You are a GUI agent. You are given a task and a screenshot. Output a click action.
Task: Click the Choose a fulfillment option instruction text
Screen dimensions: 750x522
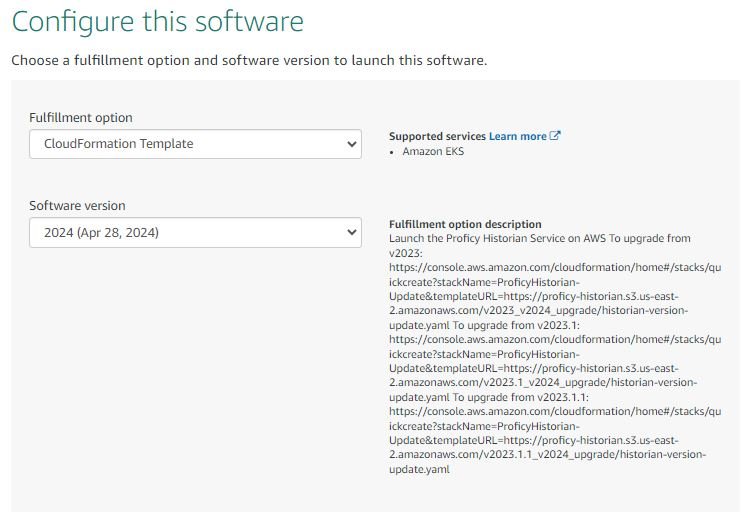249,60
